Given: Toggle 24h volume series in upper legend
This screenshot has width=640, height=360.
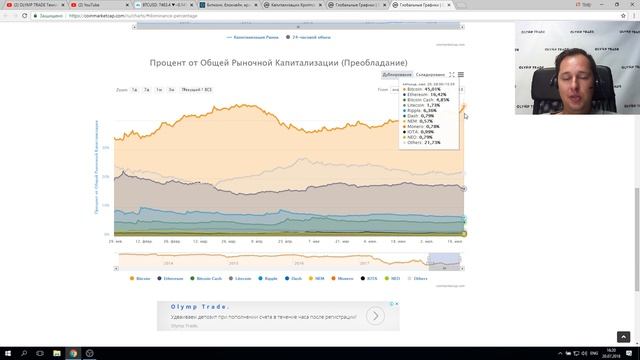Looking at the screenshot, I should pyautogui.click(x=308, y=37).
